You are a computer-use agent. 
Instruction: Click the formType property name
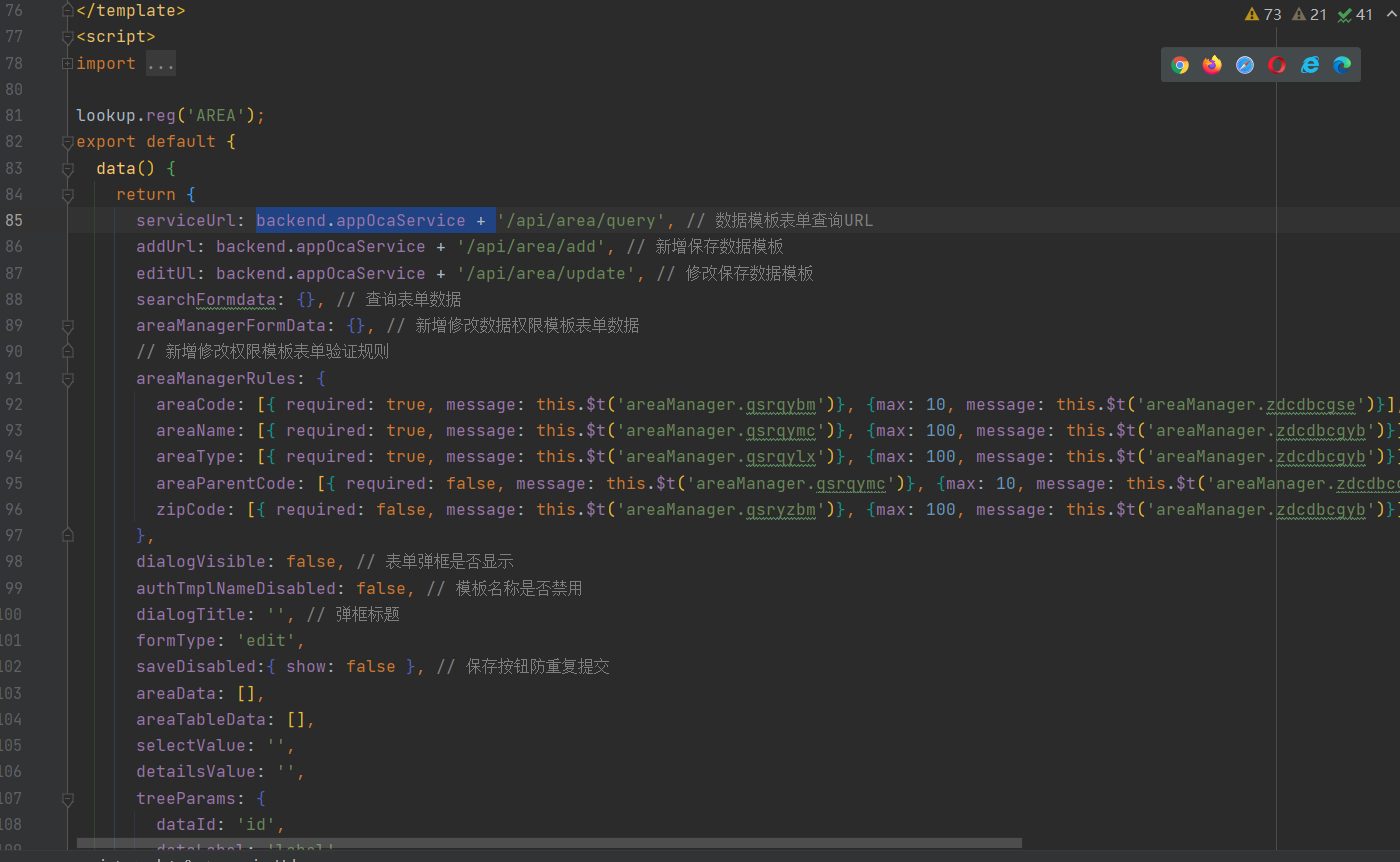176,640
